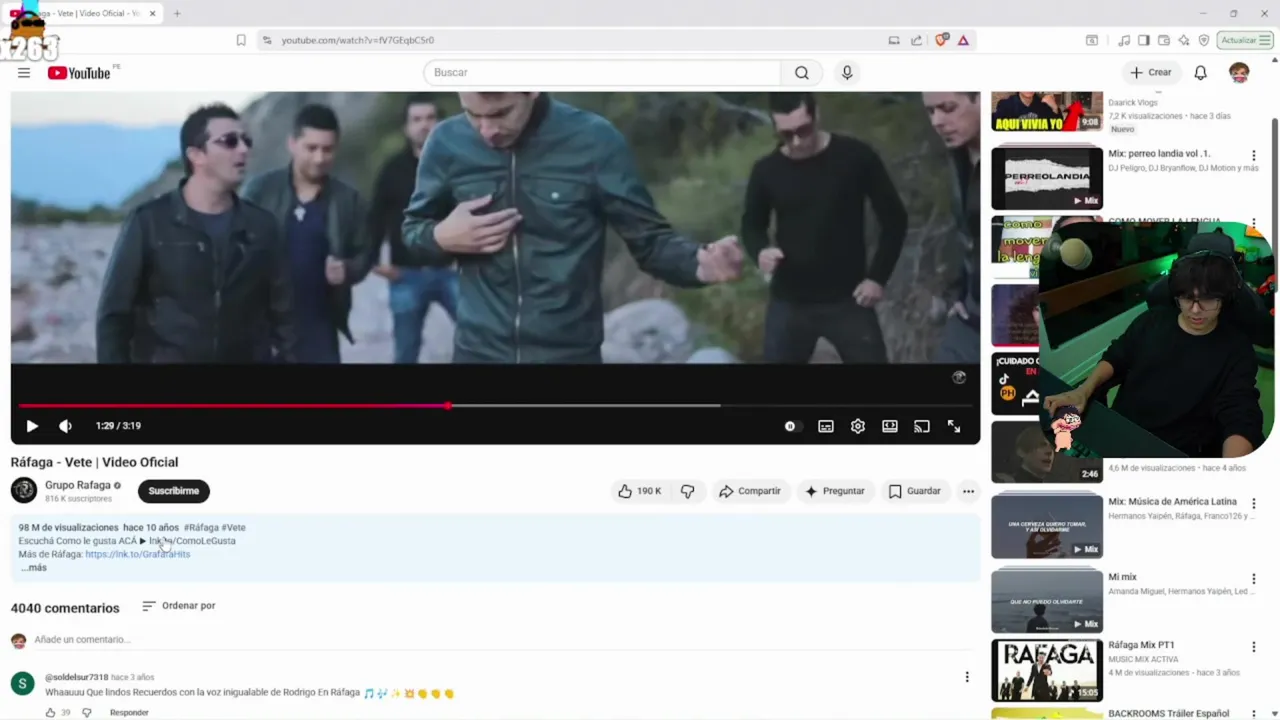The height and width of the screenshot is (720, 1280).
Task: Click the browser address bar URL
Action: [x=358, y=40]
